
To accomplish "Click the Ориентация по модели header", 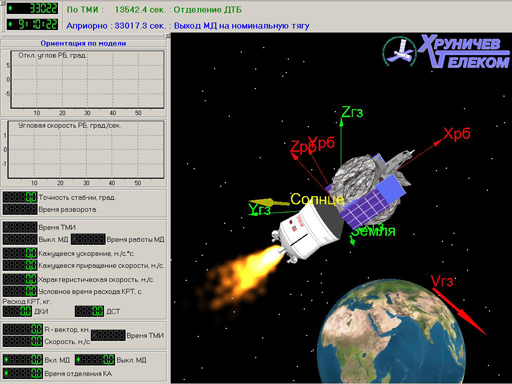I will (83, 43).
